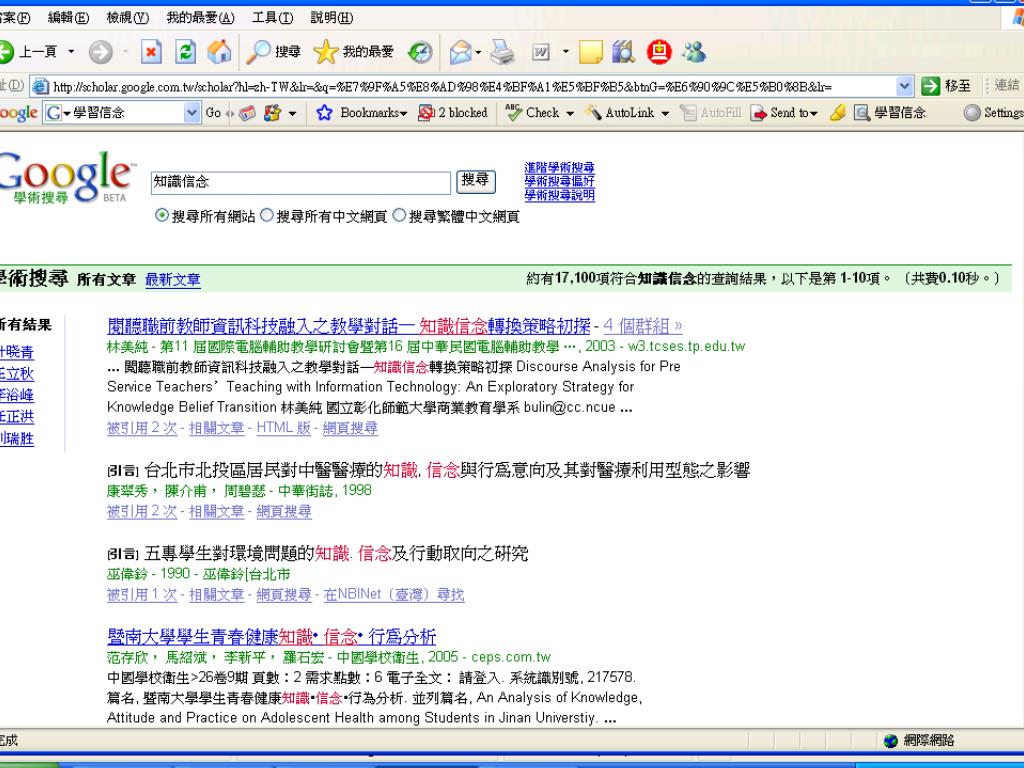Image resolution: width=1024 pixels, height=768 pixels.
Task: Click the 在NBINet（臺灣）尋找 link
Action: coord(394,595)
